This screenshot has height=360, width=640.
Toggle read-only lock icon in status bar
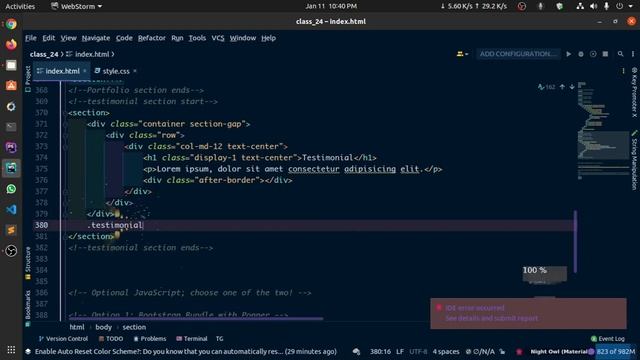point(502,351)
